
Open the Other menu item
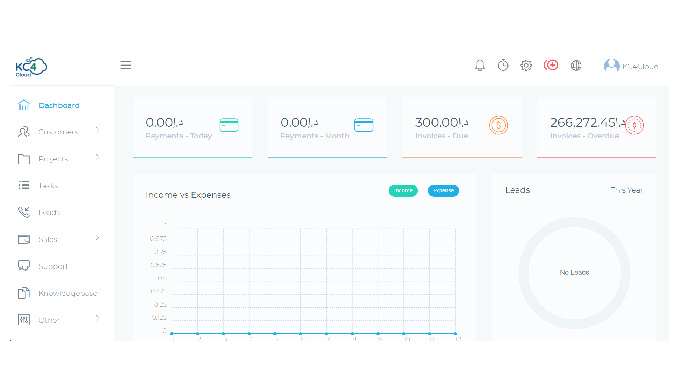click(x=49, y=320)
